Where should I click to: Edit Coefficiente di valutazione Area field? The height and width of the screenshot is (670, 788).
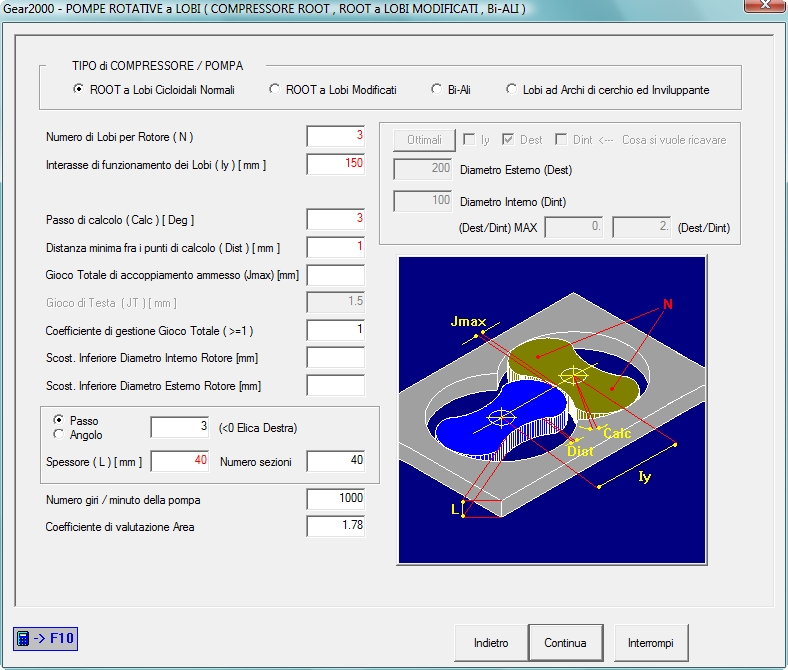(x=336, y=526)
